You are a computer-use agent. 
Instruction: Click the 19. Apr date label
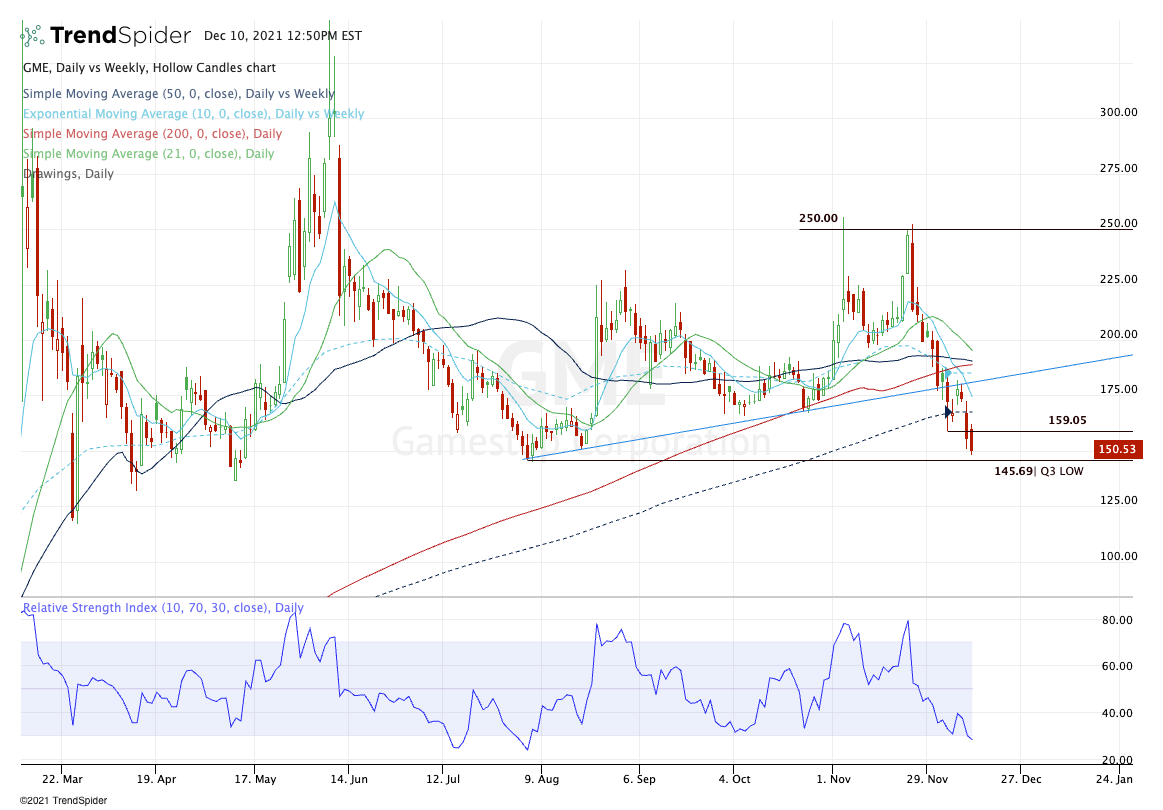157,779
